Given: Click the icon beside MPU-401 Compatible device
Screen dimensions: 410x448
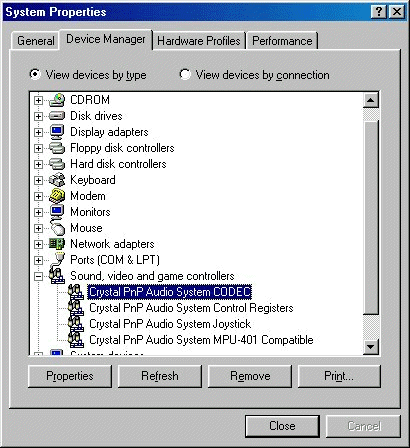Looking at the screenshot, I should (x=76, y=340).
